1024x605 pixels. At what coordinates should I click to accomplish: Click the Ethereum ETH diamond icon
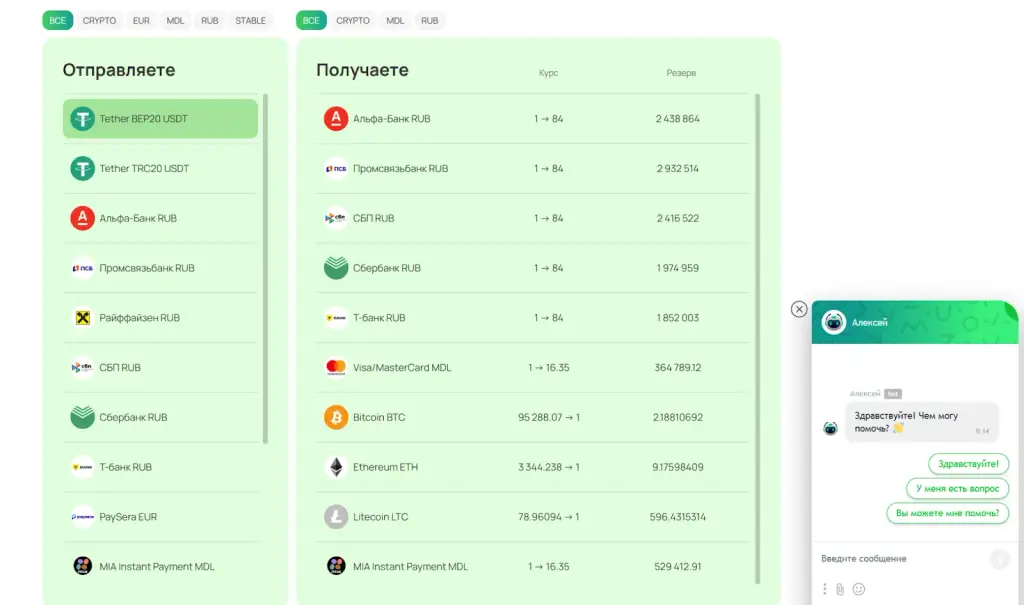click(336, 466)
